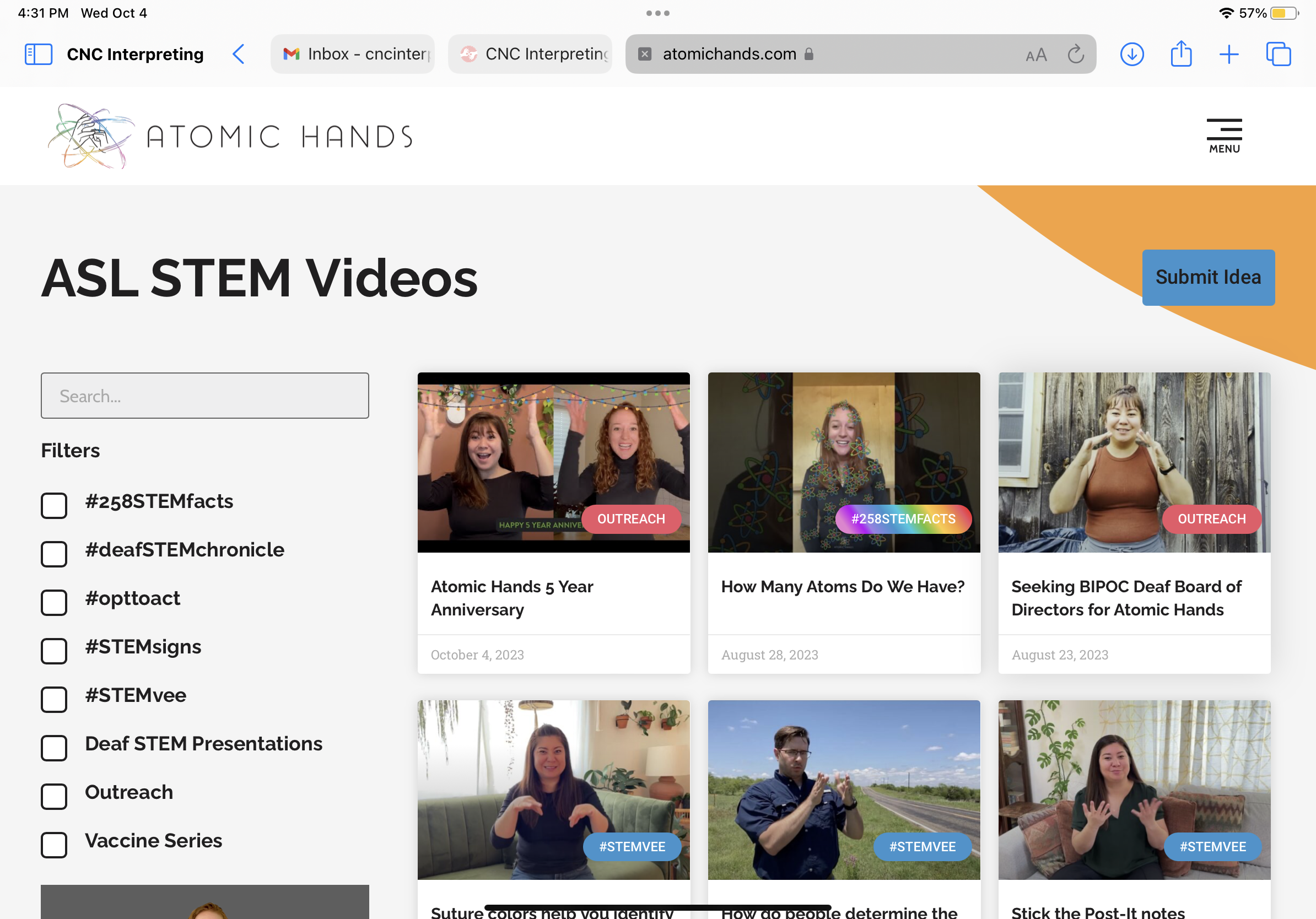Tap the three-dot multitasking control at top
This screenshot has height=919, width=1316.
[657, 13]
